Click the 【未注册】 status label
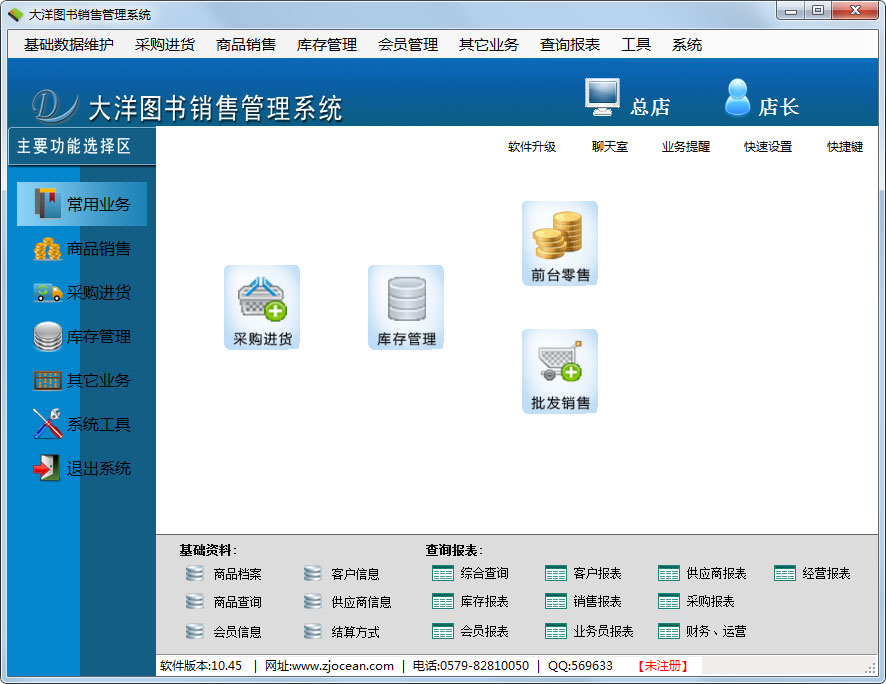Viewport: 886px width, 684px height. 663,666
